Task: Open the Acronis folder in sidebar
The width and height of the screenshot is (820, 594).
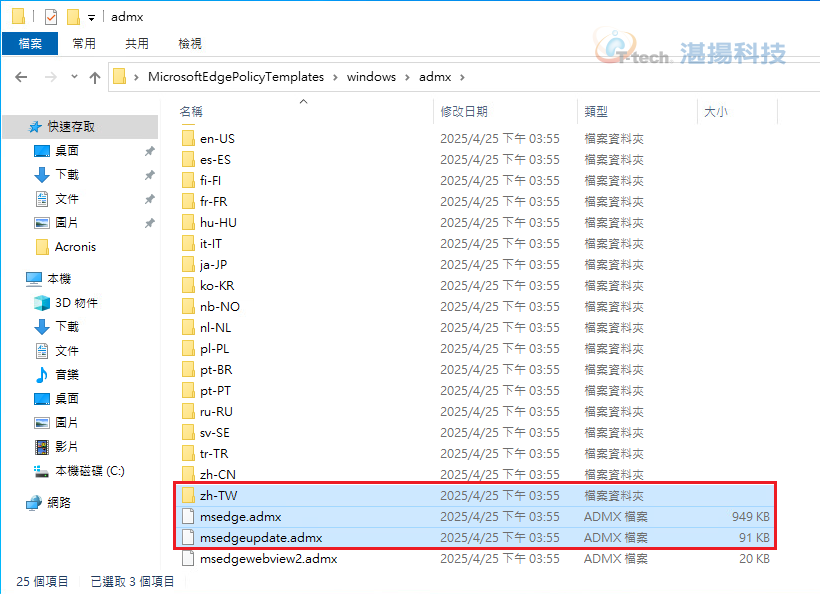Action: coord(75,247)
